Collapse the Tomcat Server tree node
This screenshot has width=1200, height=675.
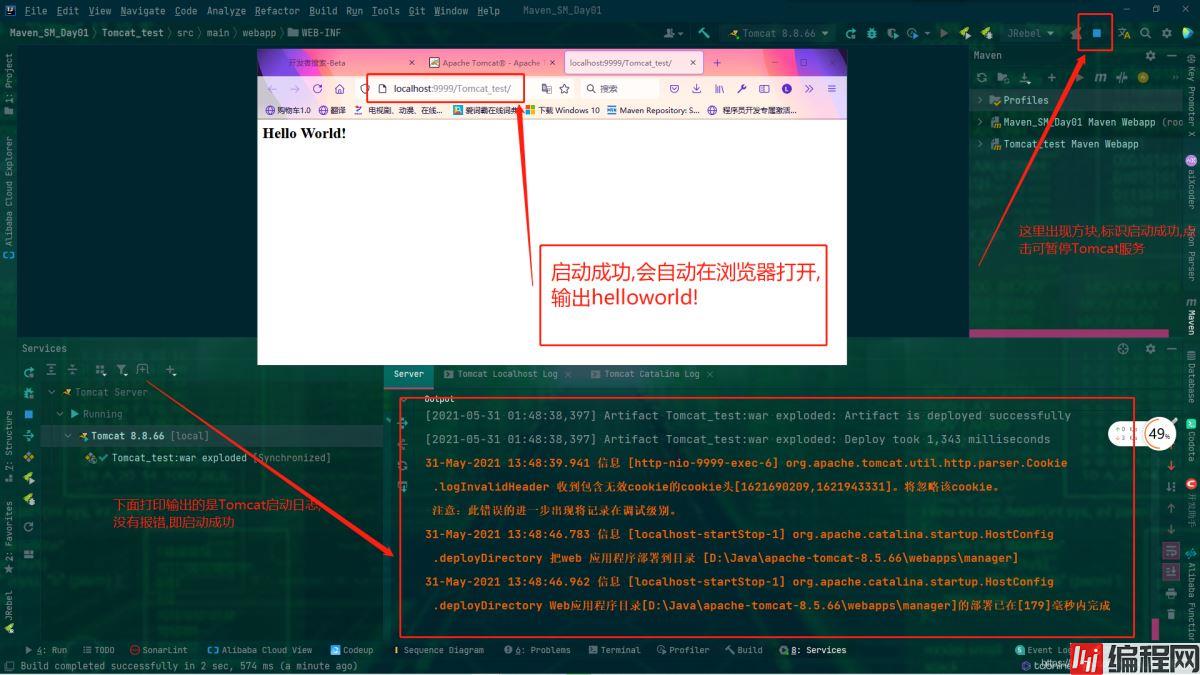point(52,392)
